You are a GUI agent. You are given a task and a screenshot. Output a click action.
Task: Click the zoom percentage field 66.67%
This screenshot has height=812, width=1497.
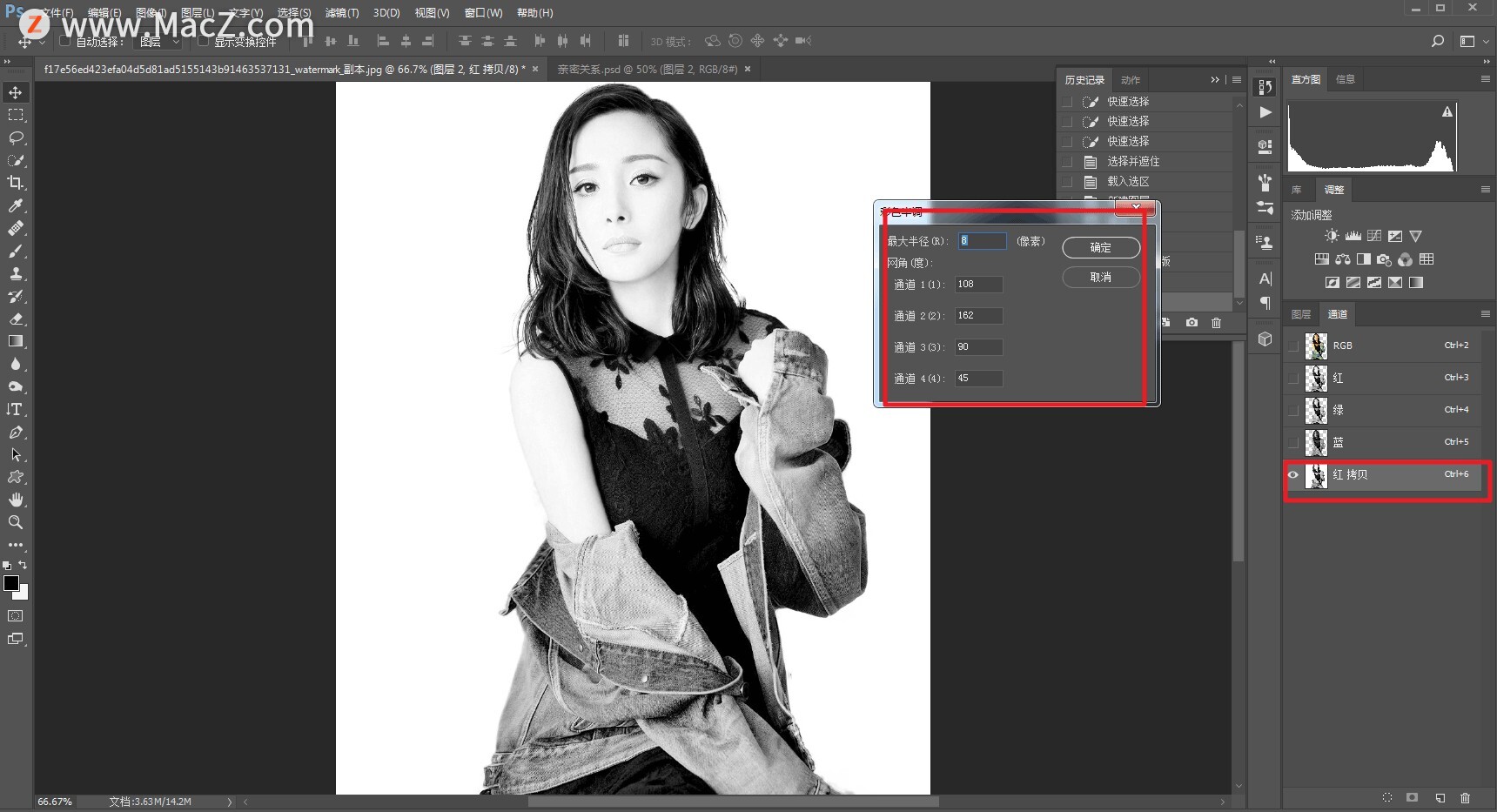point(55,802)
